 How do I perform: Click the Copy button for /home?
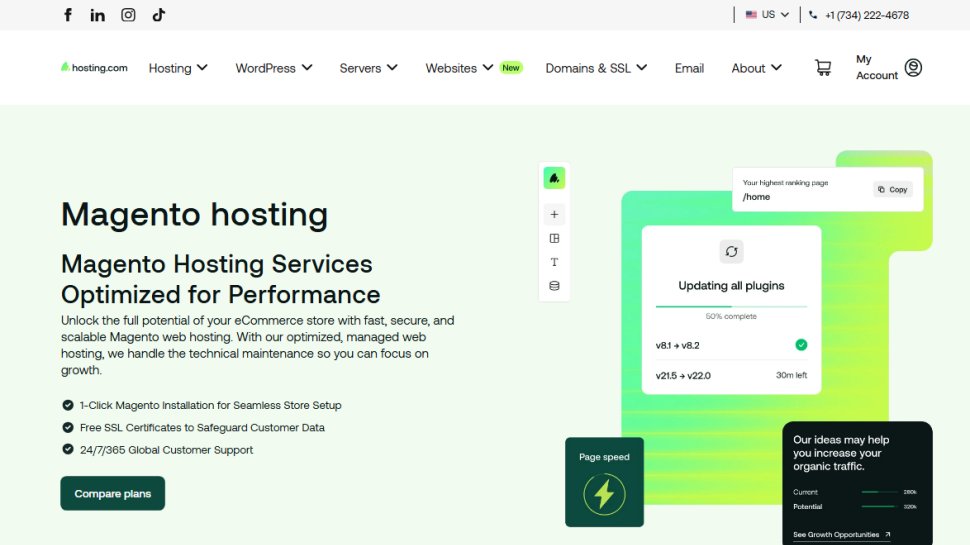point(893,189)
